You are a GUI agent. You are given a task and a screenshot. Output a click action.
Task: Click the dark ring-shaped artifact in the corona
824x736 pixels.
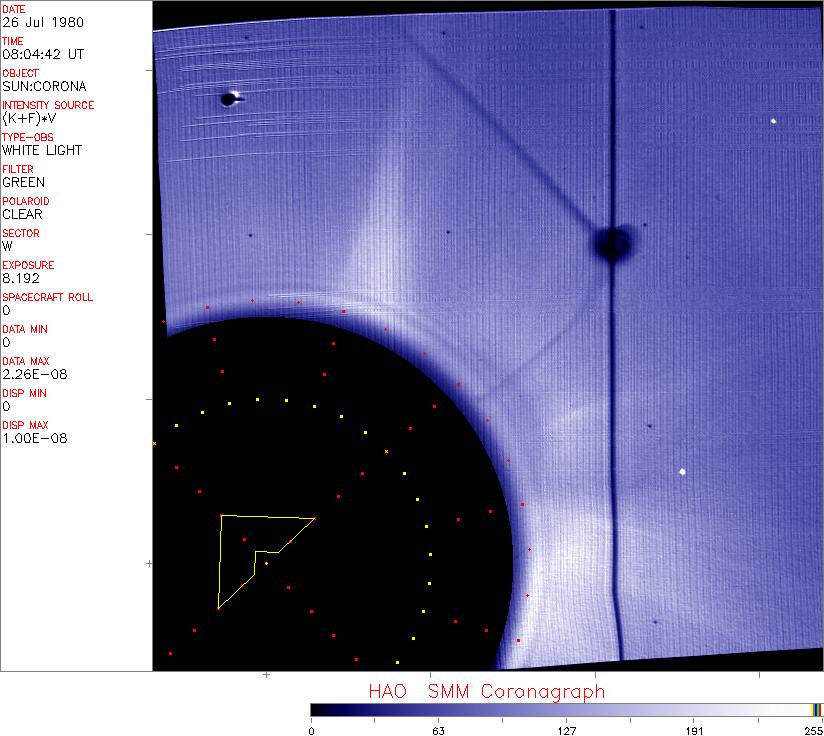point(611,242)
